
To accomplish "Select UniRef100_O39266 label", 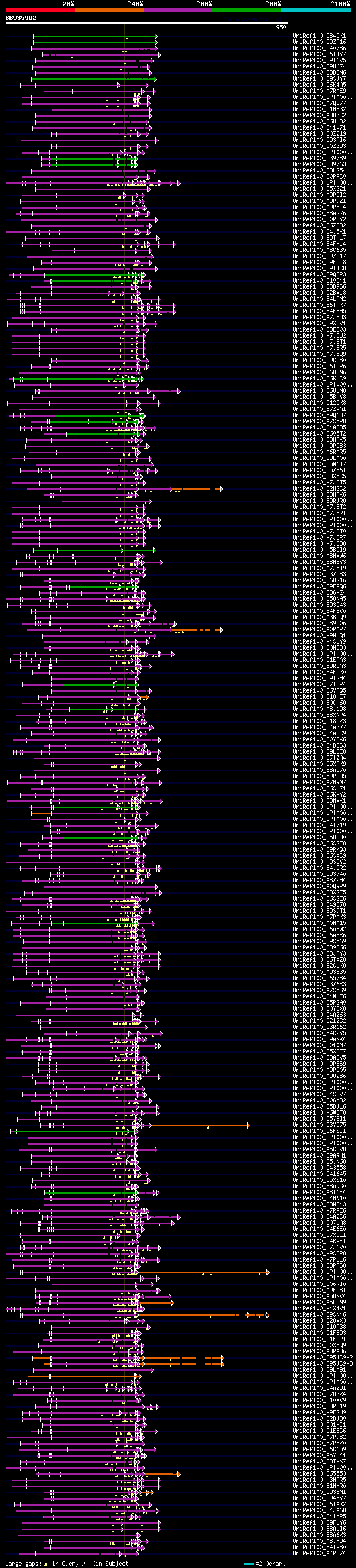I will click(x=319, y=947).
